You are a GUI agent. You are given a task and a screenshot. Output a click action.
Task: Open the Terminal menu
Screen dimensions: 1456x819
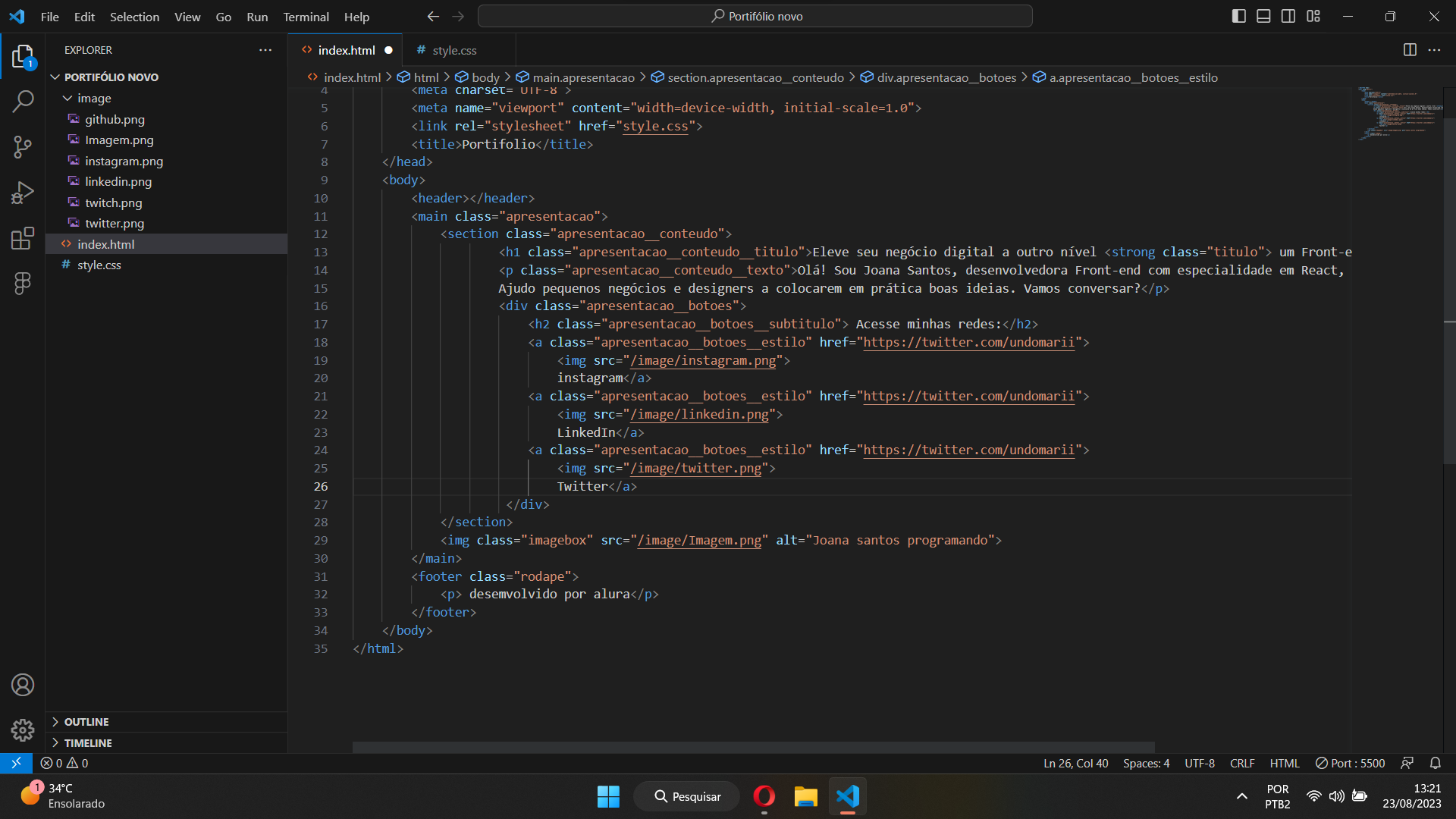coord(306,17)
